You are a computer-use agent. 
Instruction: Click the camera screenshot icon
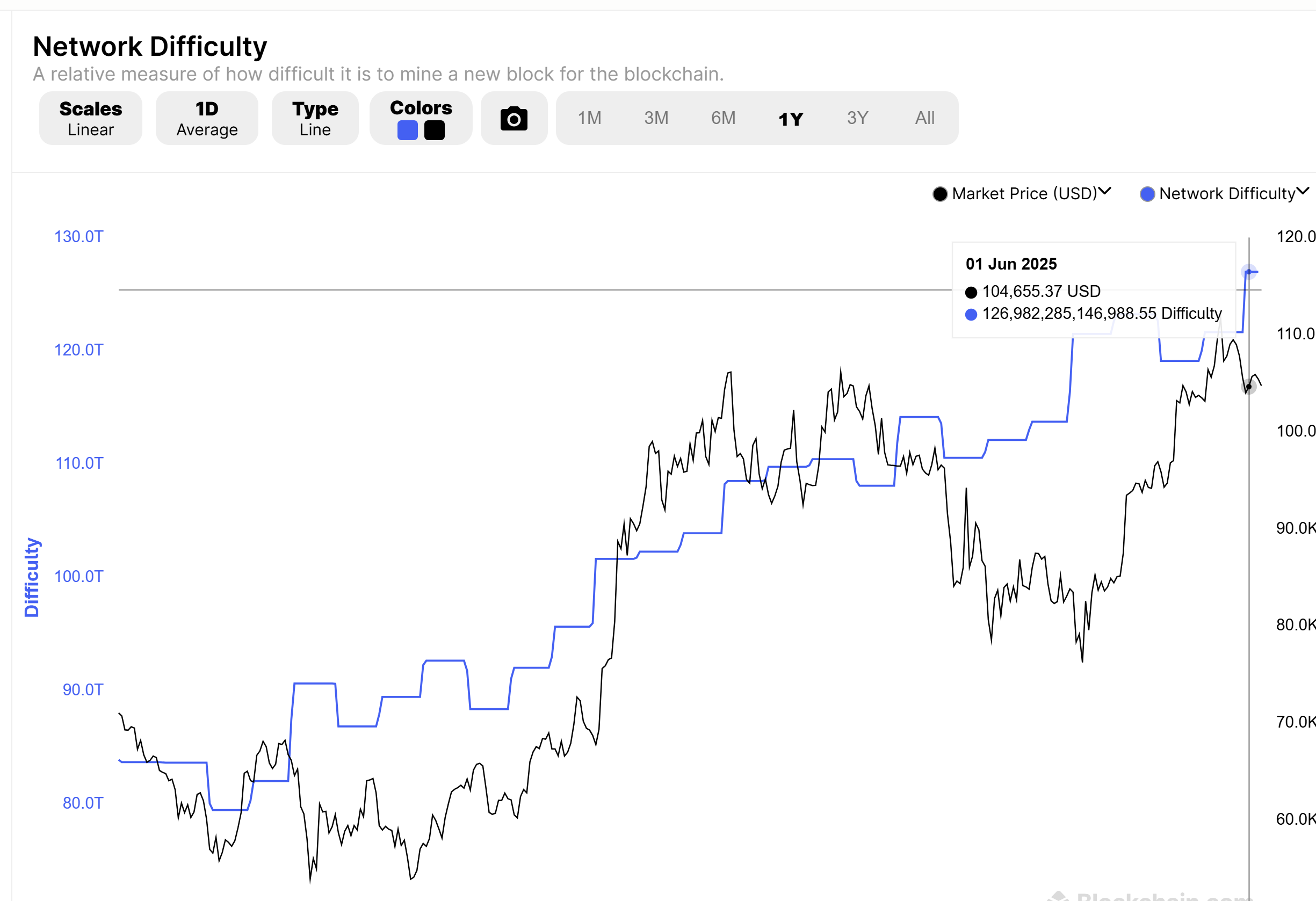tap(514, 118)
